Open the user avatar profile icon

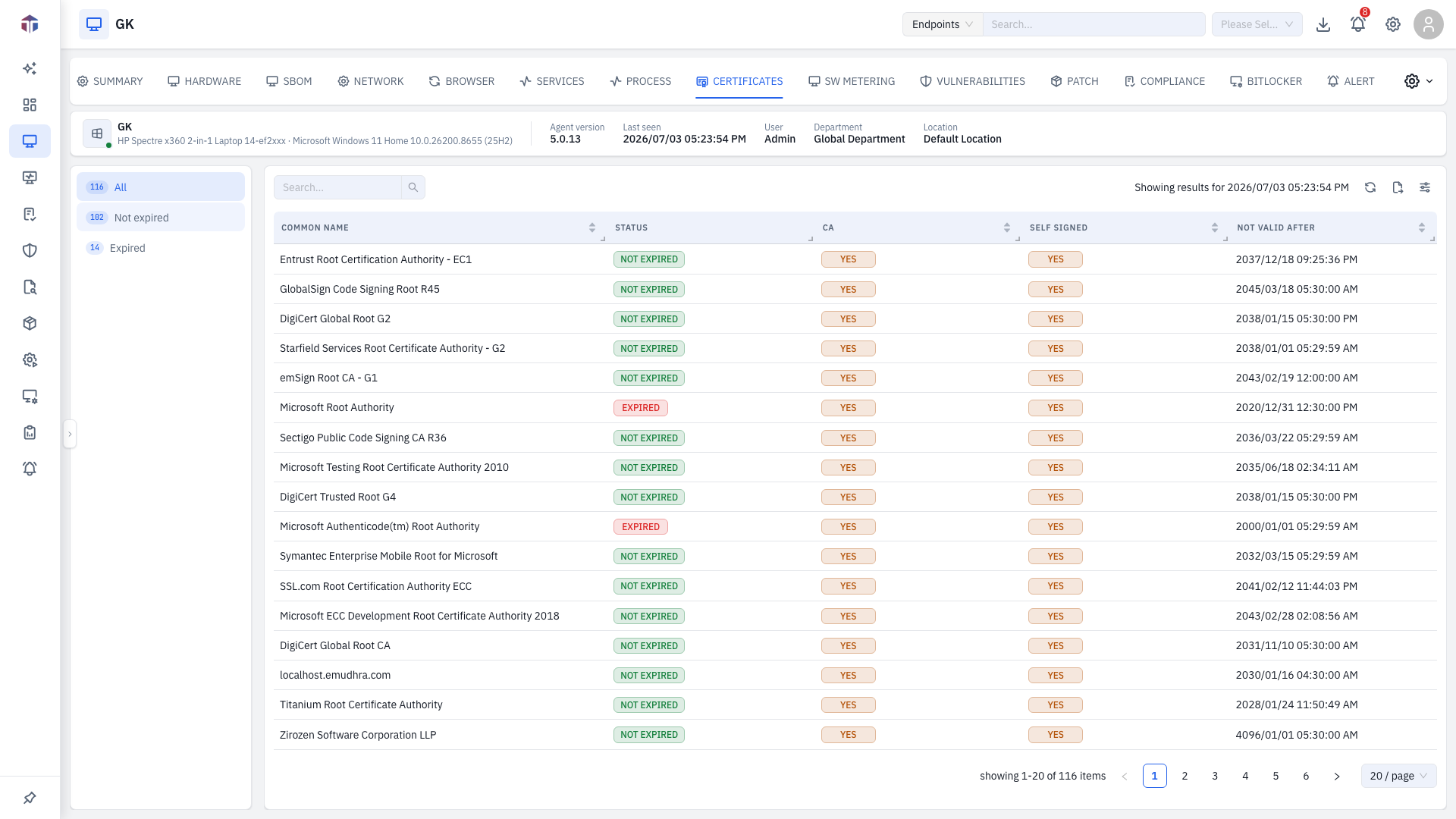[1428, 24]
